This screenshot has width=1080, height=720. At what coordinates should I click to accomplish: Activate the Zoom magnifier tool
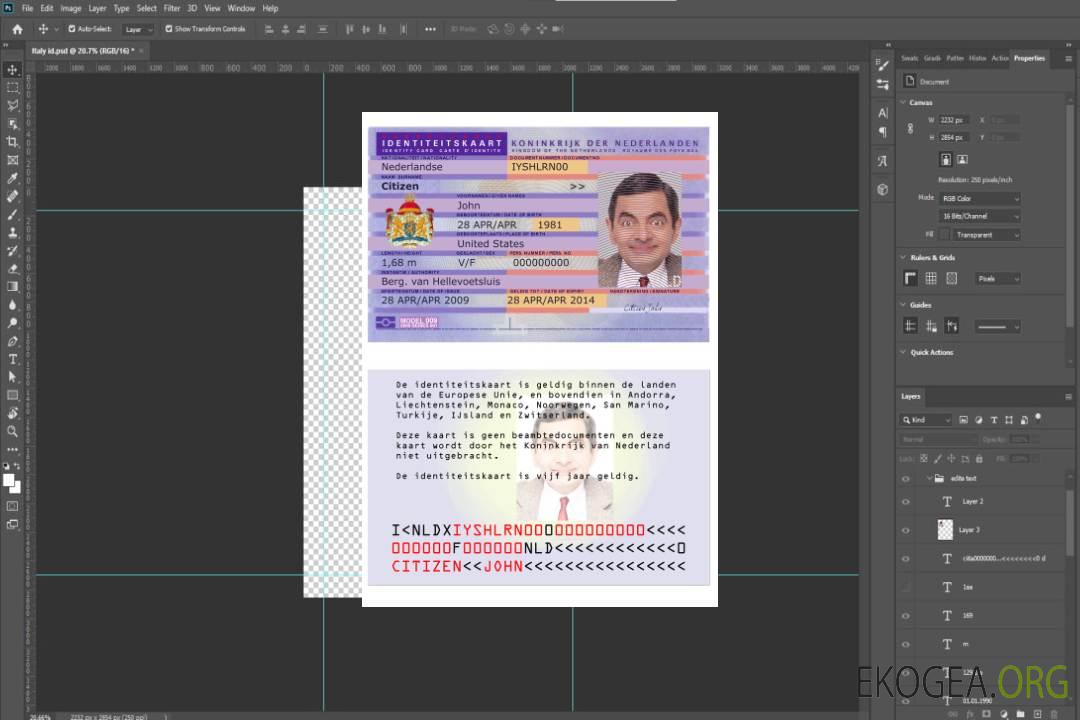13,431
